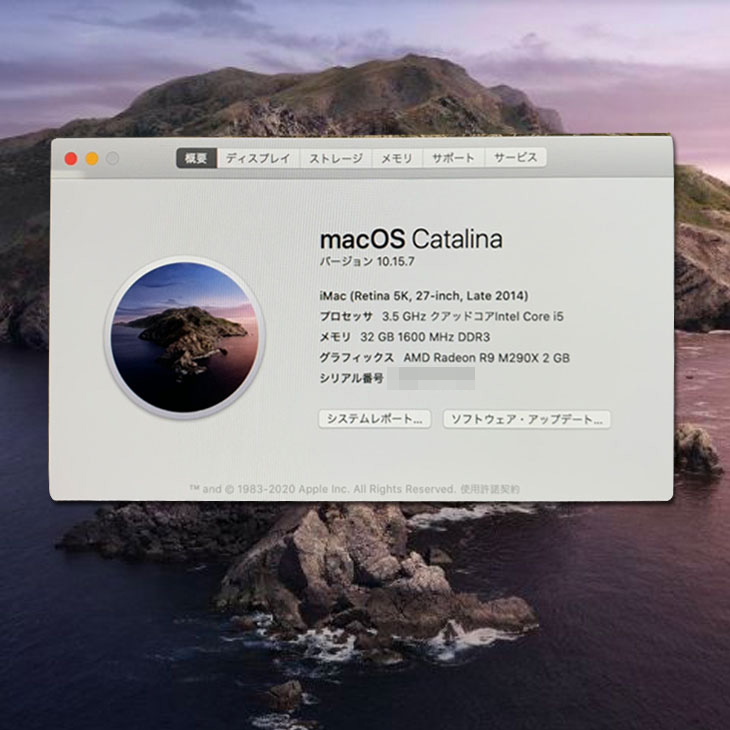The image size is (730, 730).
Task: Click the システムレポート button
Action: tap(375, 419)
